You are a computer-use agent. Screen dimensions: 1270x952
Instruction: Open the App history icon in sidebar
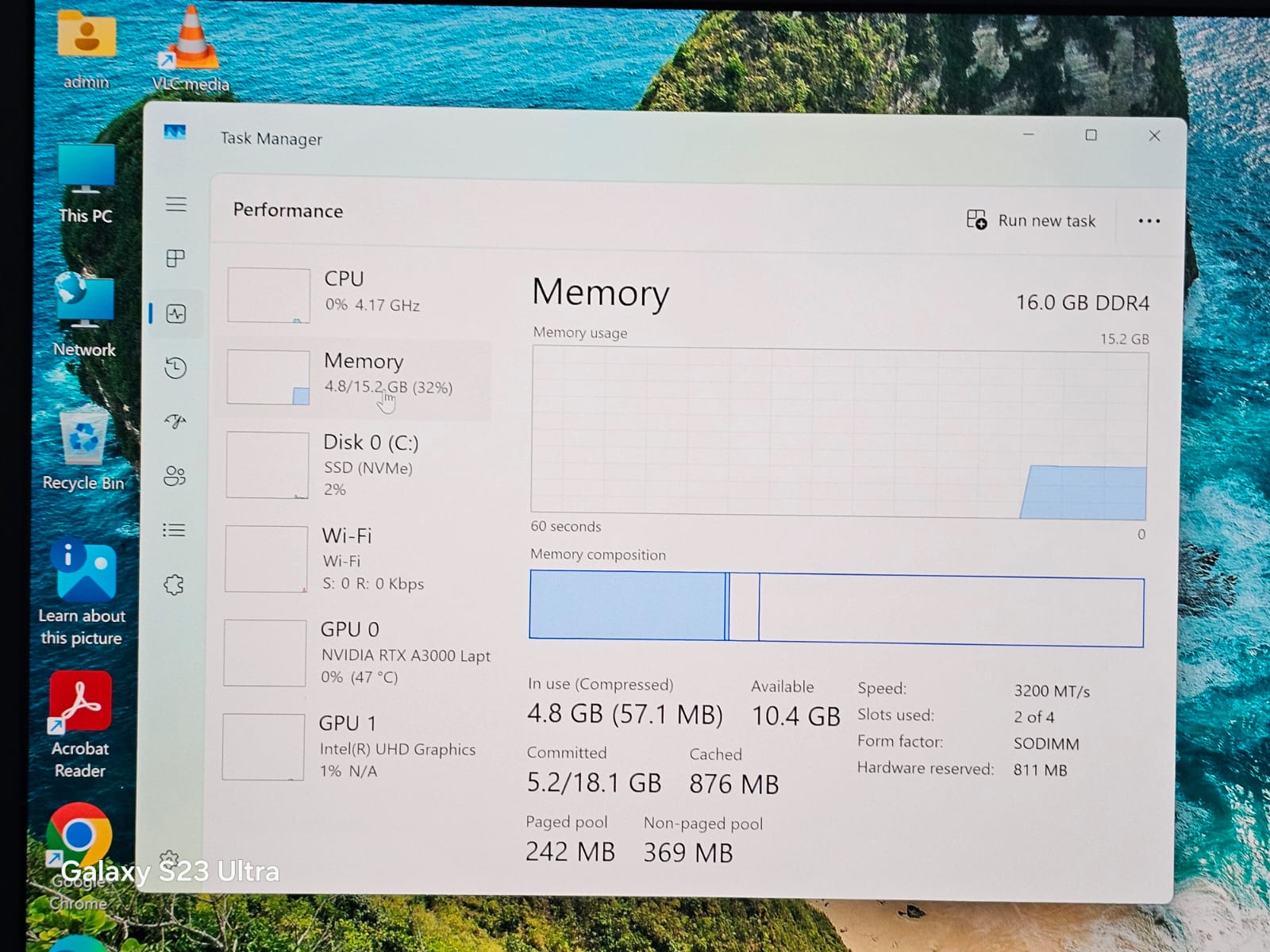175,368
